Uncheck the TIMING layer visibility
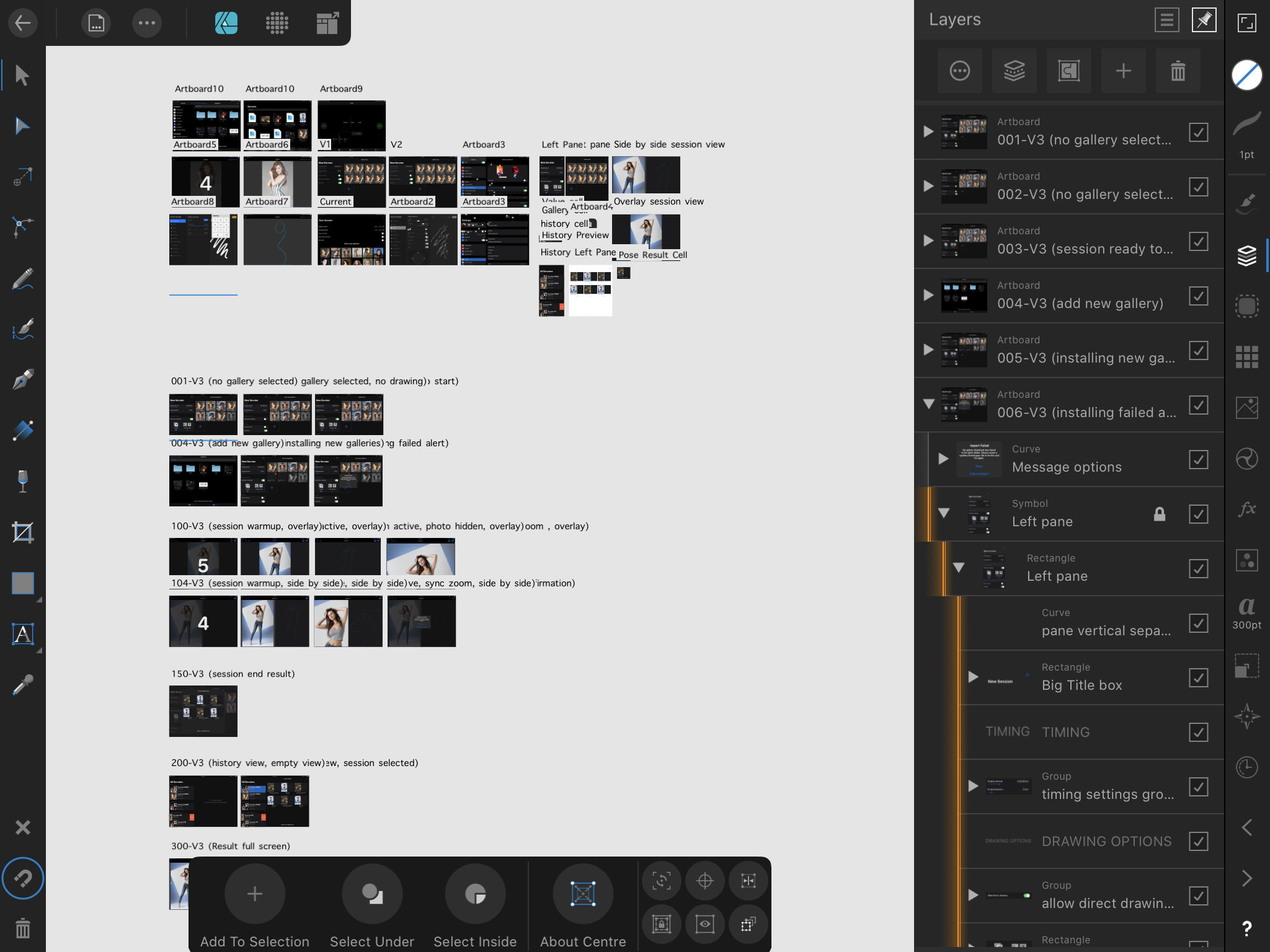The width and height of the screenshot is (1270, 952). [1198, 732]
